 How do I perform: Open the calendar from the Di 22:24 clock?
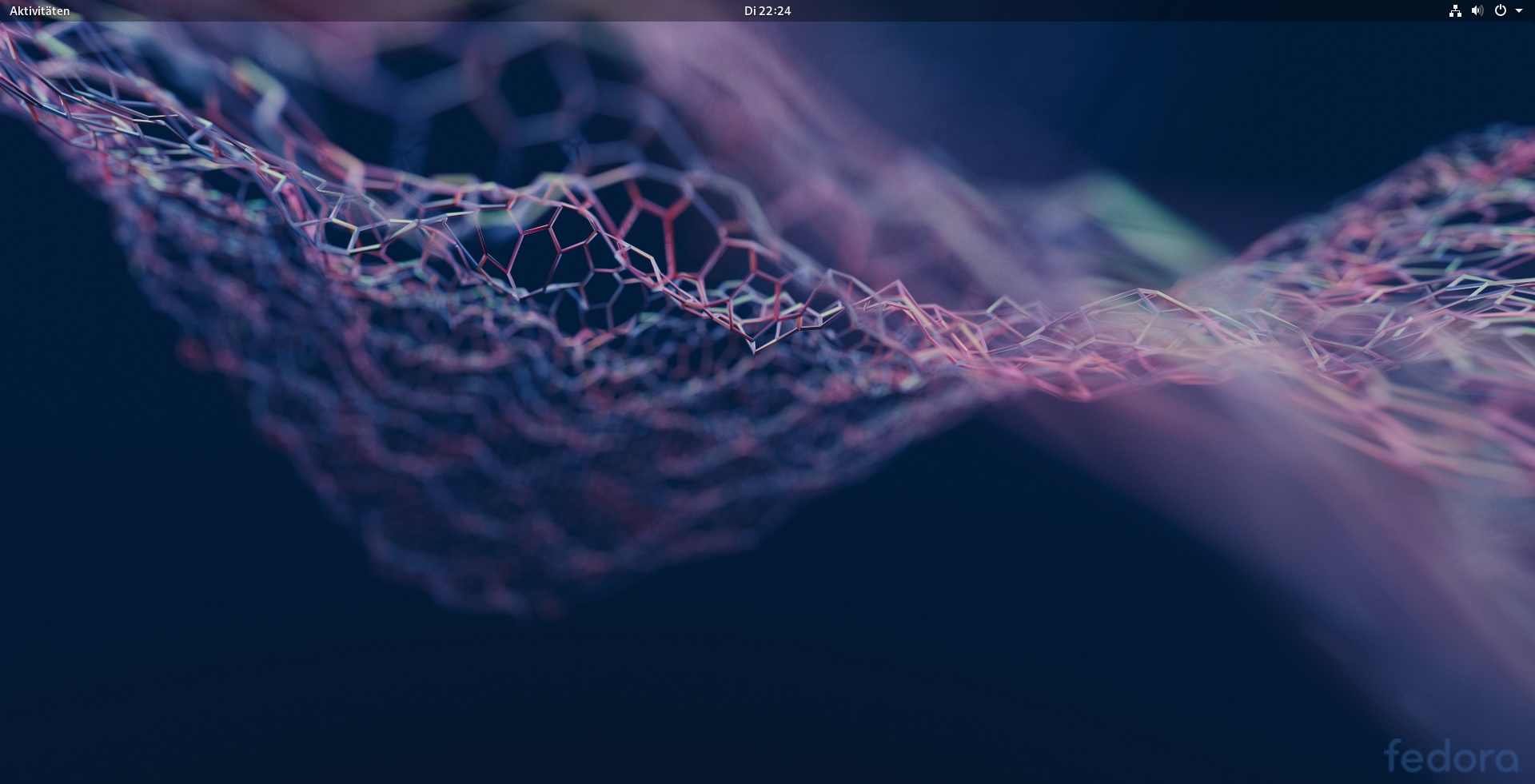767,11
